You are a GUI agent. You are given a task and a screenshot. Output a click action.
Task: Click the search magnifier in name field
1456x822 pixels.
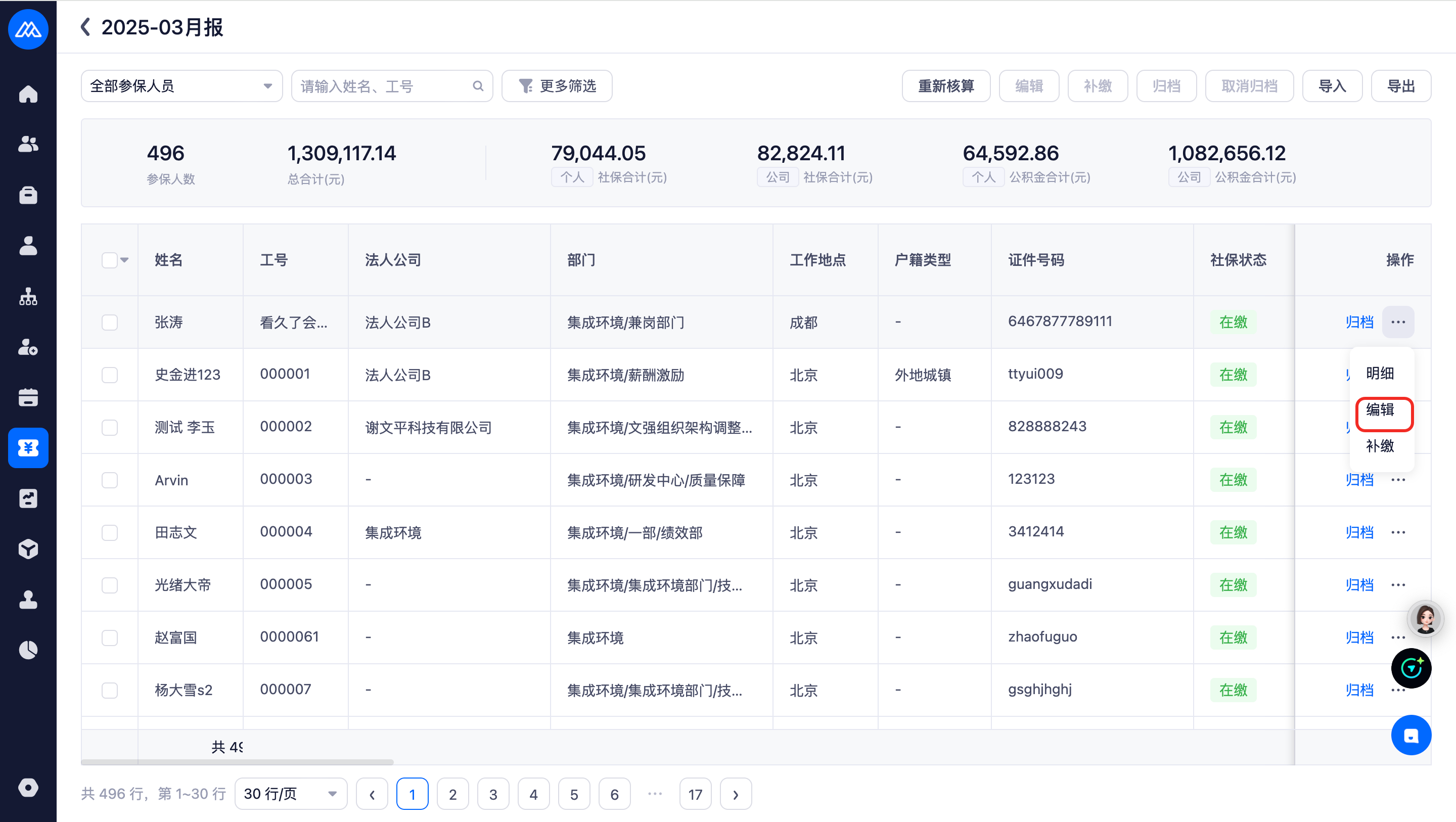[478, 86]
